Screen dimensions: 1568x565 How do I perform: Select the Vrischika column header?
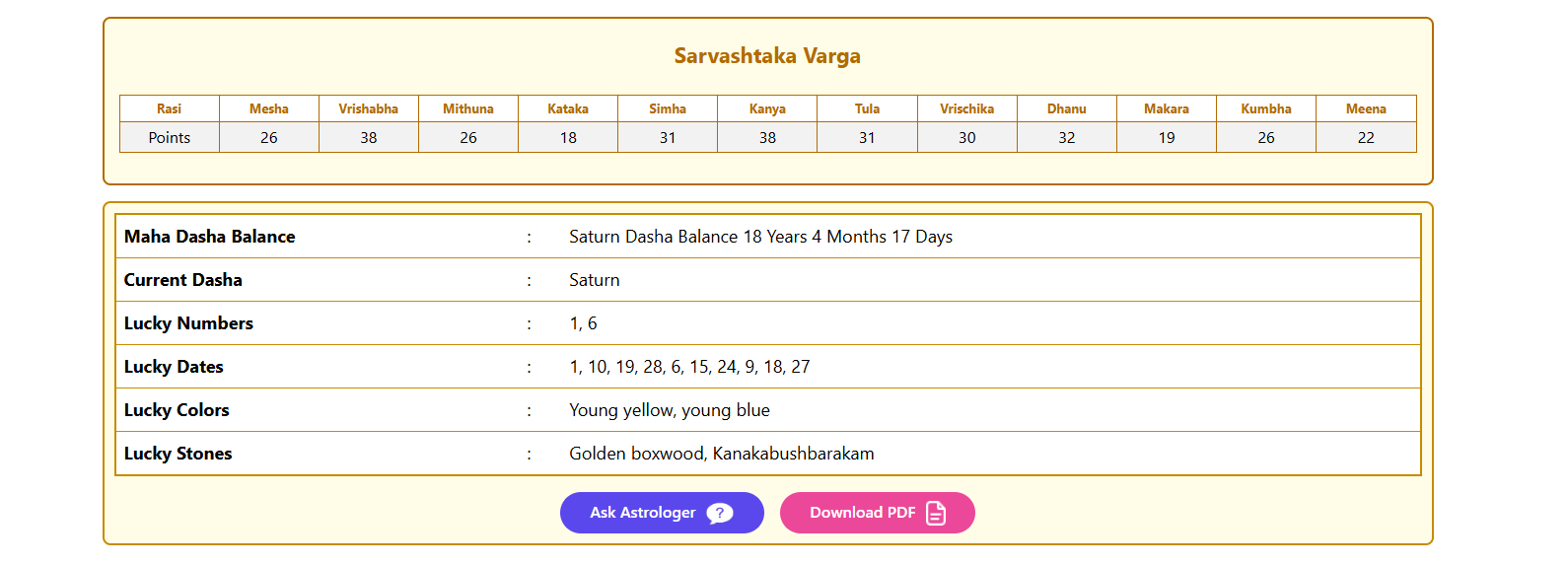[967, 108]
